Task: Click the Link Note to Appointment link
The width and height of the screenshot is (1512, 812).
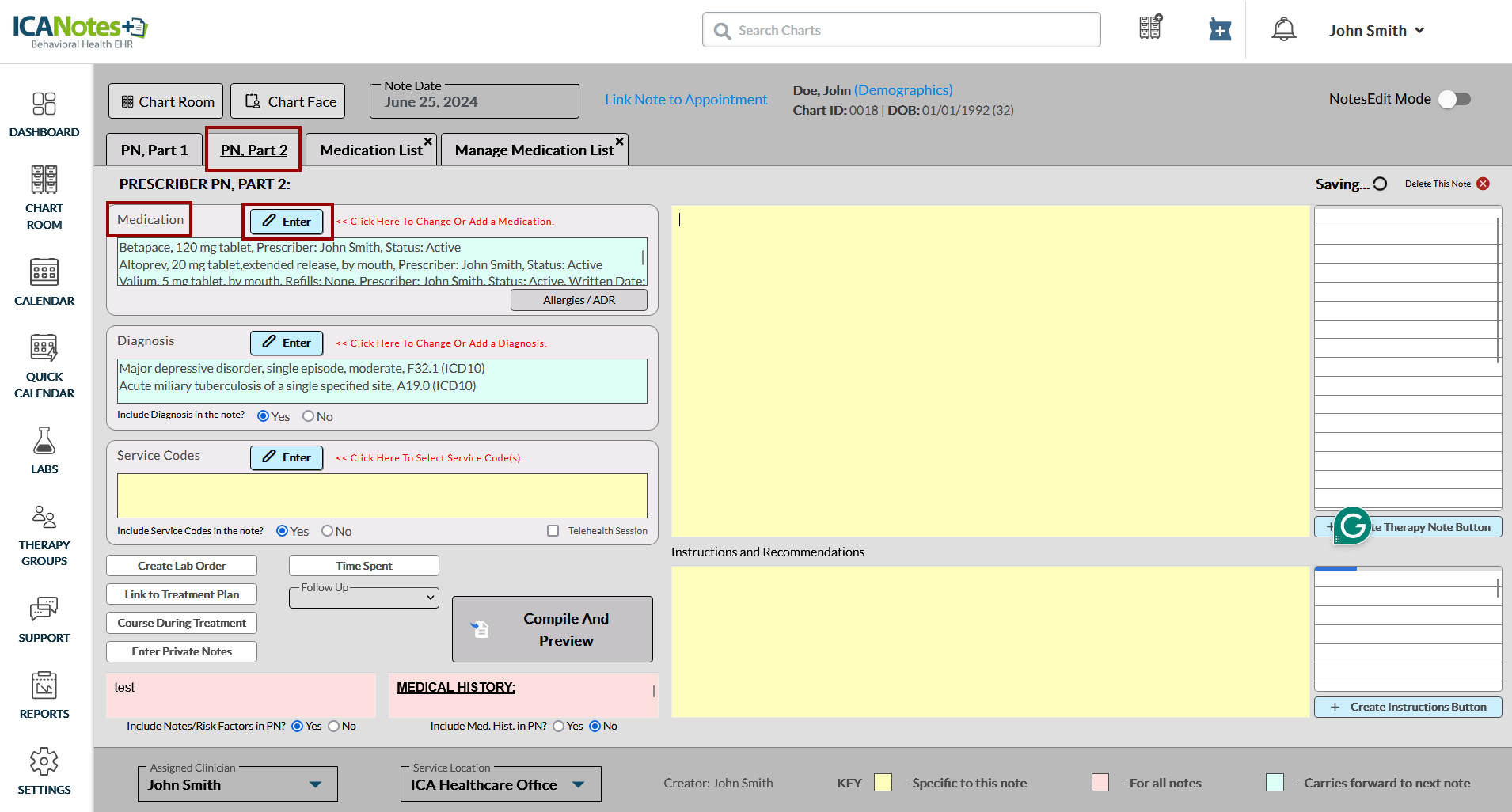Action: click(686, 100)
